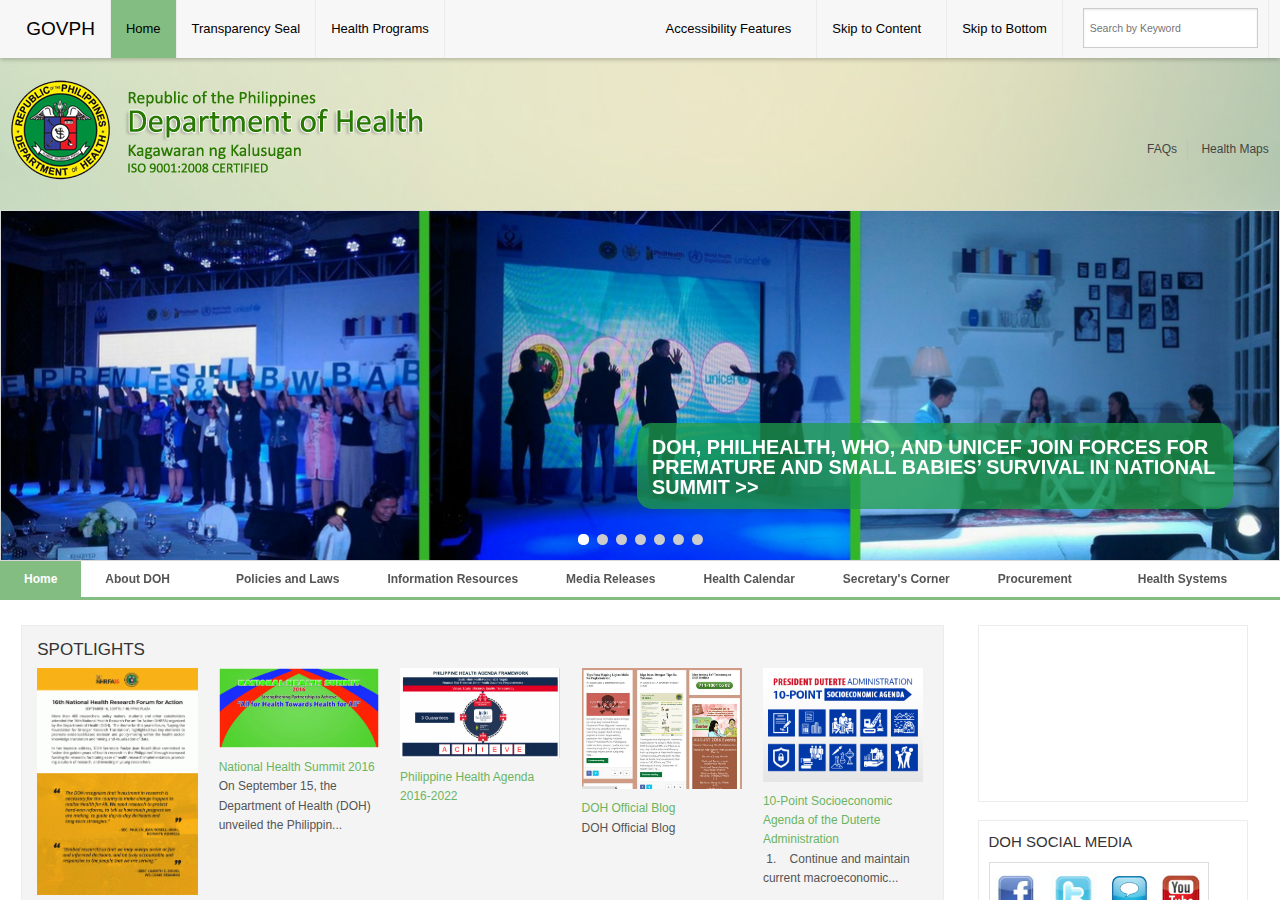Open the Health Systems menu
Screen dimensions: 1280x900
pyautogui.click(x=1182, y=579)
